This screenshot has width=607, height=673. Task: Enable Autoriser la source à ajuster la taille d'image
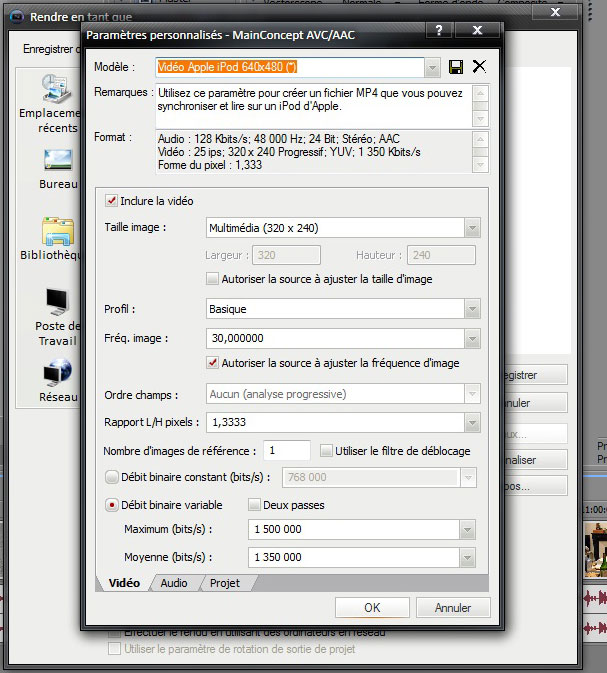pos(212,279)
